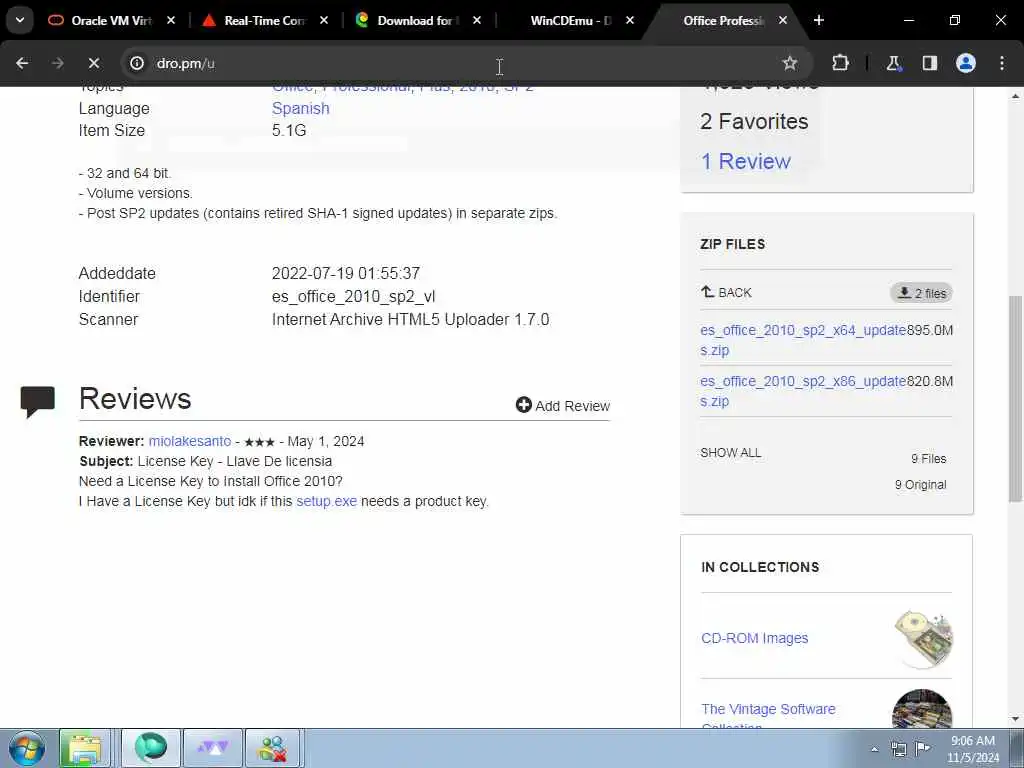
Task: Open the tab search chevron dropdown
Action: click(x=20, y=20)
